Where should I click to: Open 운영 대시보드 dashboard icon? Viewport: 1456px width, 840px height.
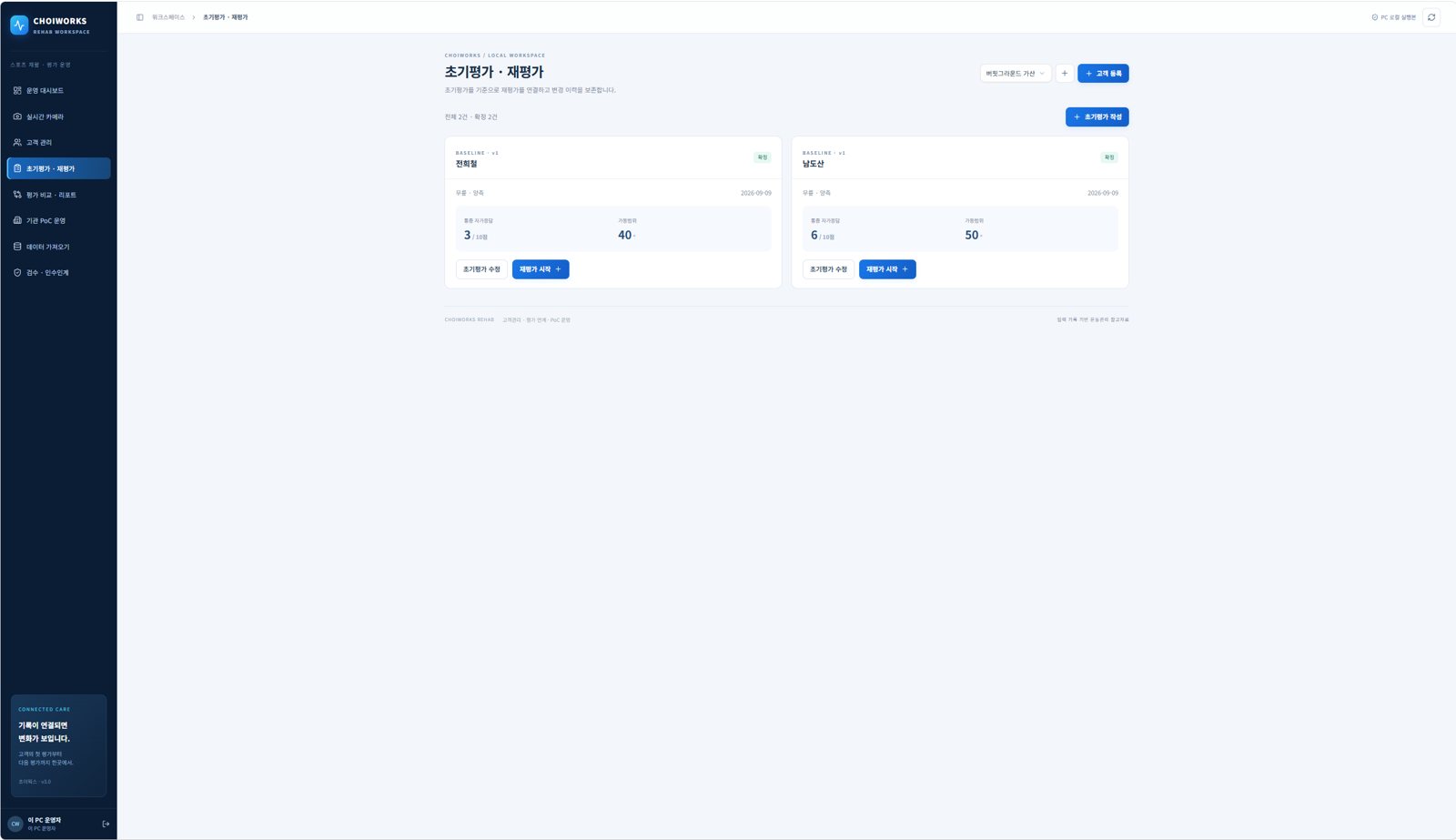tap(17, 91)
